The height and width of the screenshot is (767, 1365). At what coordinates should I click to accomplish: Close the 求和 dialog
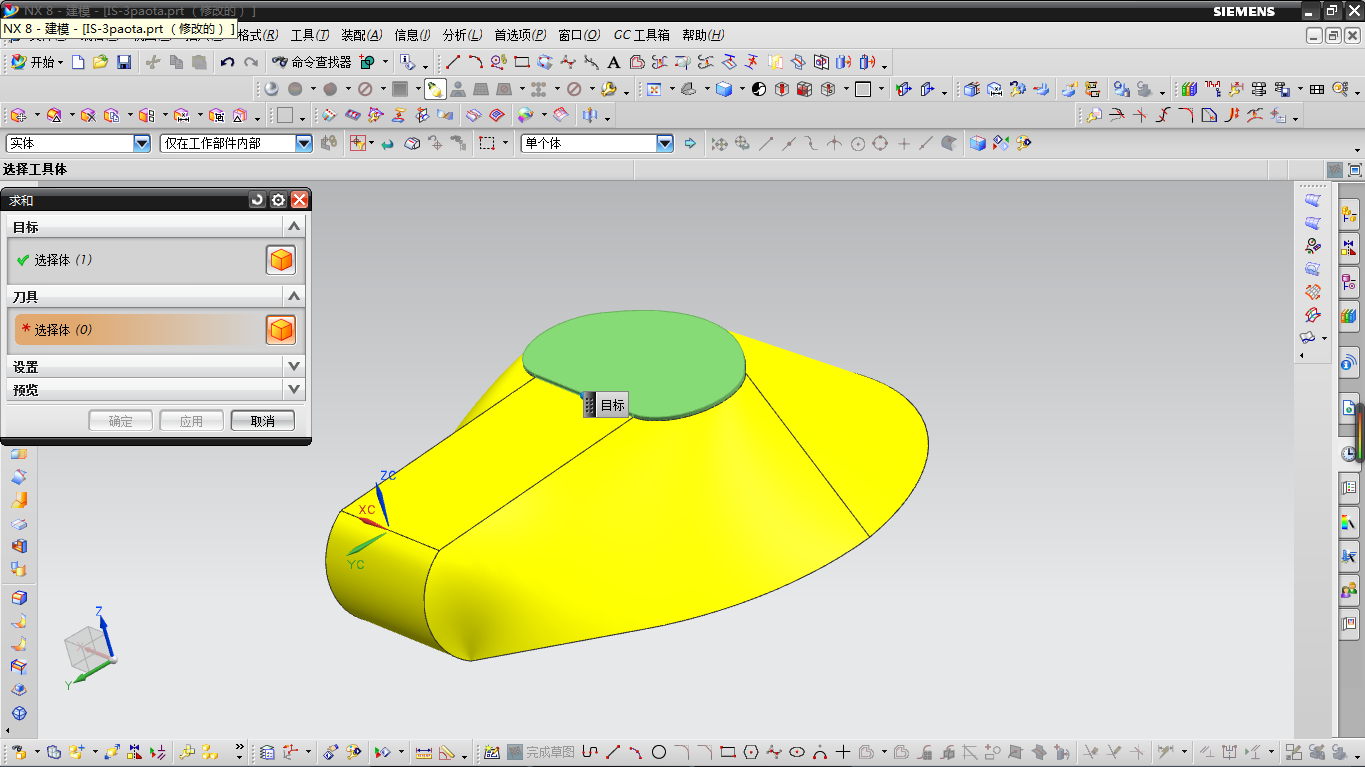point(299,200)
